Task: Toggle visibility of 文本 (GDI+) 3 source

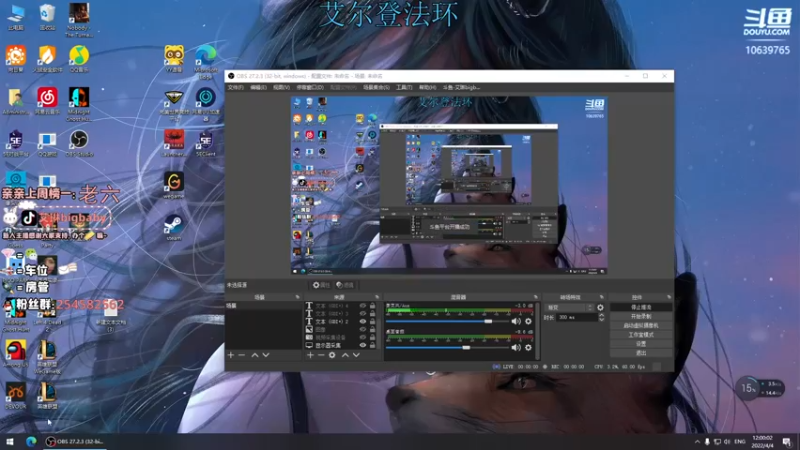Action: pyautogui.click(x=363, y=313)
